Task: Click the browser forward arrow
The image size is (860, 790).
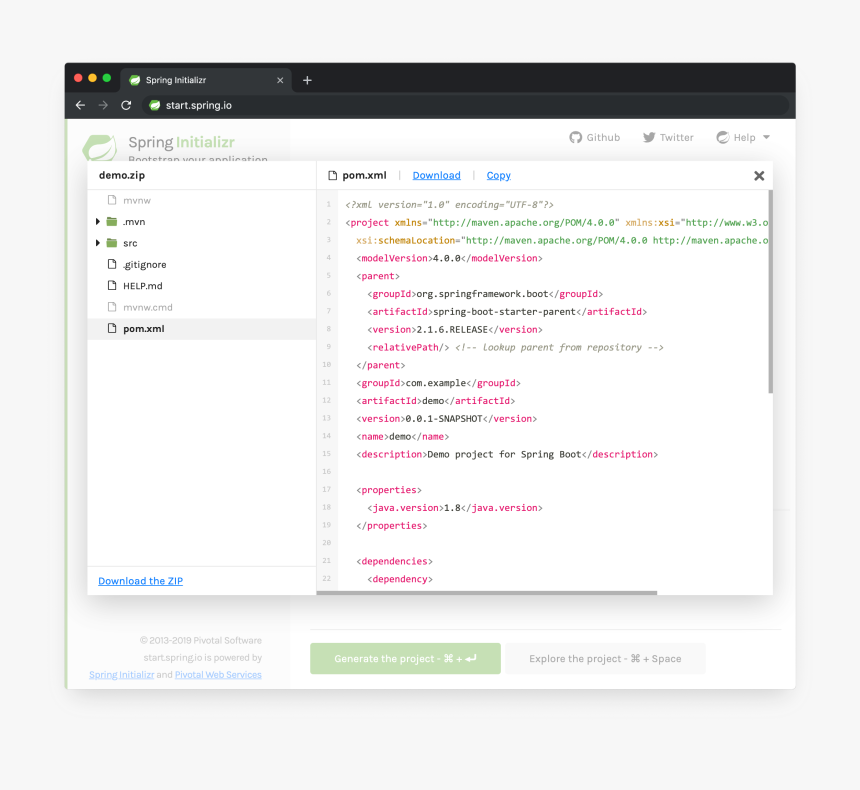Action: 103,105
